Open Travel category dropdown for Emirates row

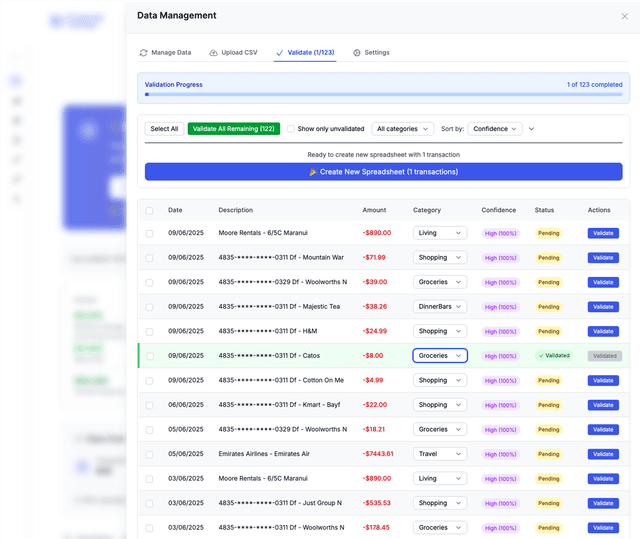440,454
